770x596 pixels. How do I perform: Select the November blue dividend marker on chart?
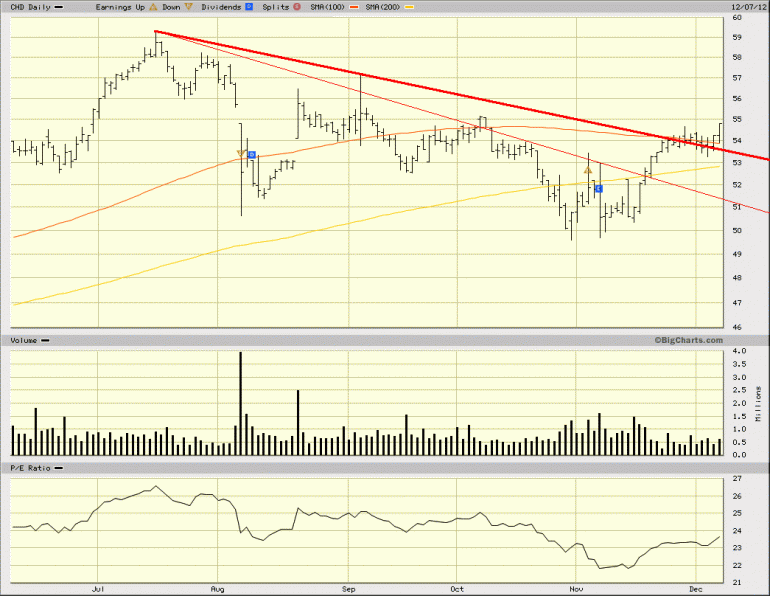[598, 189]
